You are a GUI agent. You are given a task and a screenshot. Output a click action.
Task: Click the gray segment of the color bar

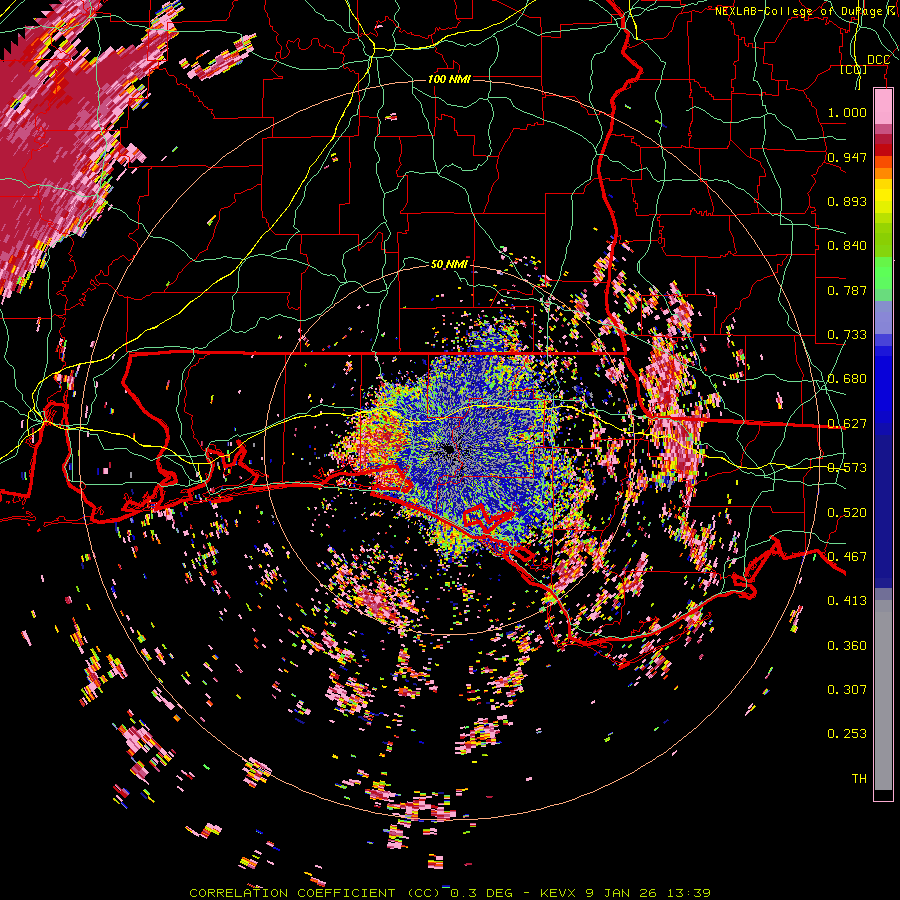coord(883,695)
